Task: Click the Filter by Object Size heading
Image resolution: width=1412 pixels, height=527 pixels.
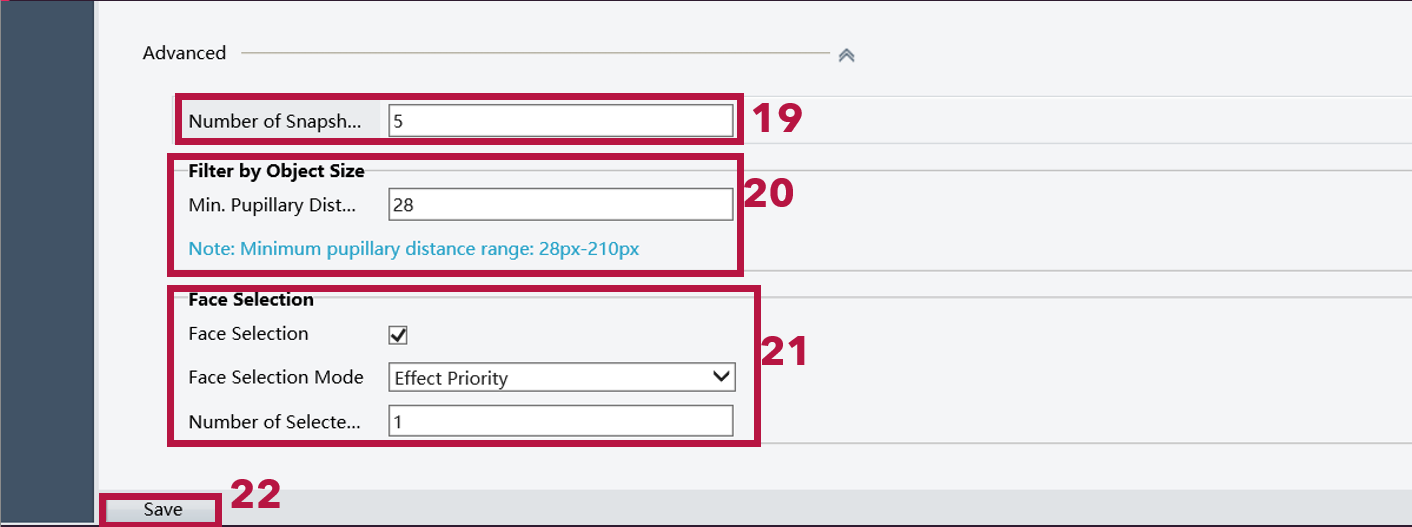Action: click(x=277, y=171)
